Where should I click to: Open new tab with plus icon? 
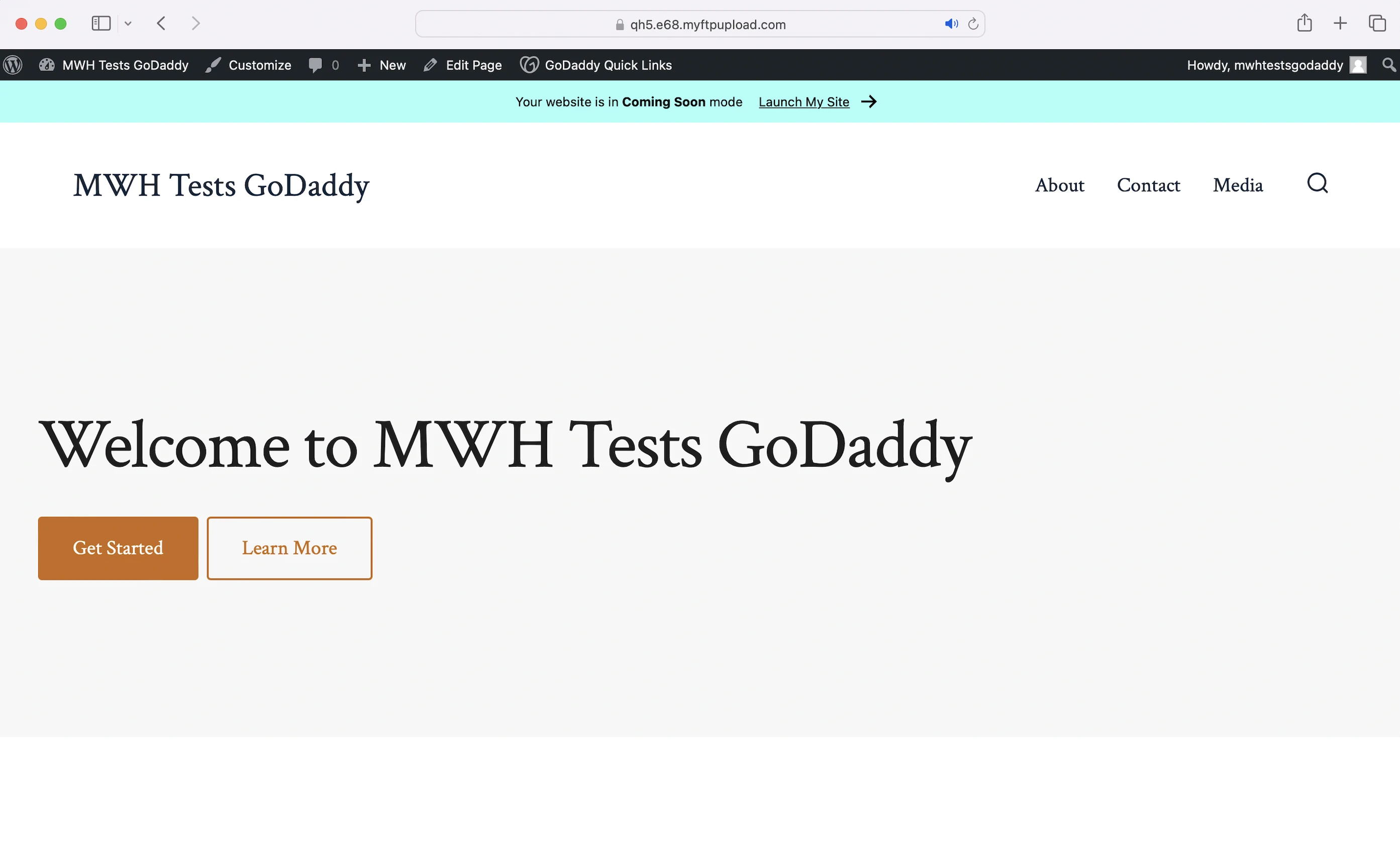click(1340, 23)
